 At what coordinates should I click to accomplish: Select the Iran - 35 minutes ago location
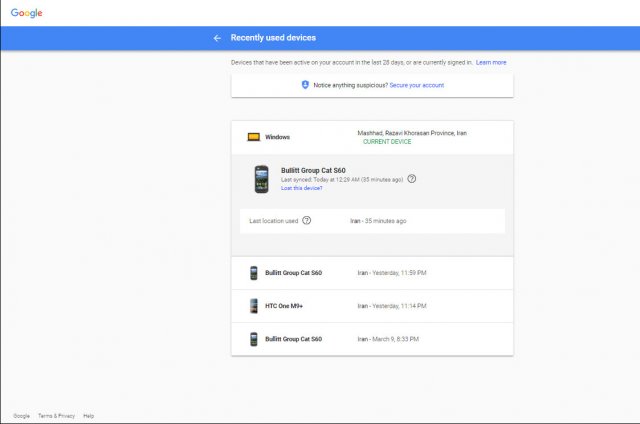378,220
